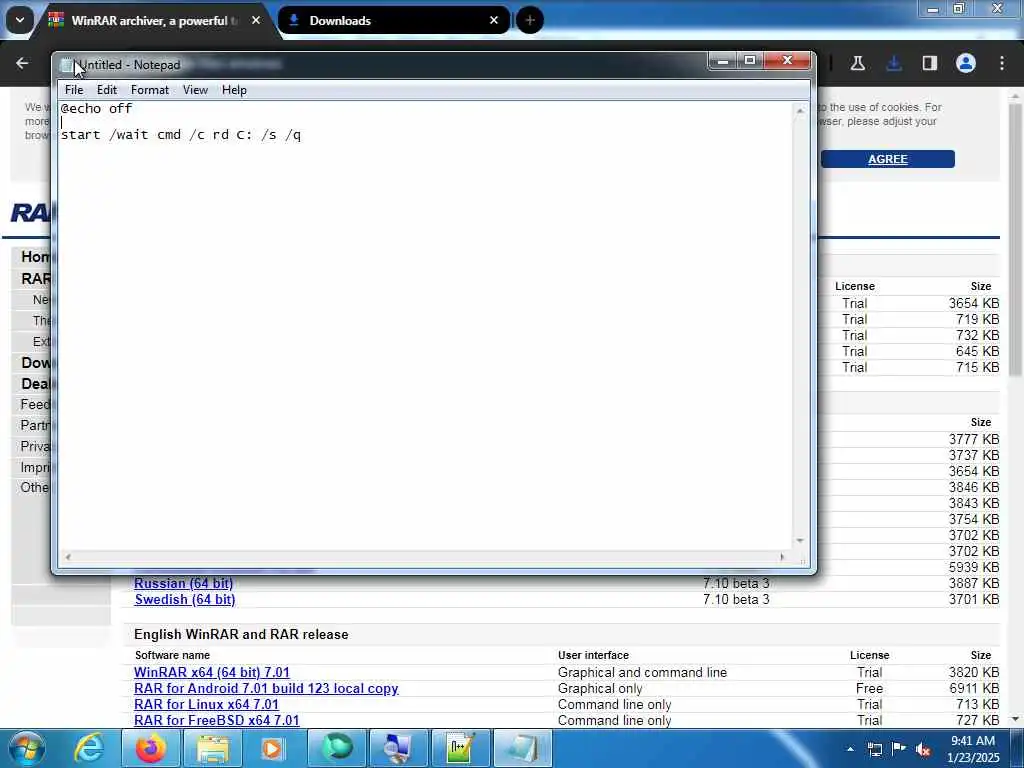Image resolution: width=1024 pixels, height=768 pixels.
Task: Click the Notepad title bar icon
Action: click(67, 65)
